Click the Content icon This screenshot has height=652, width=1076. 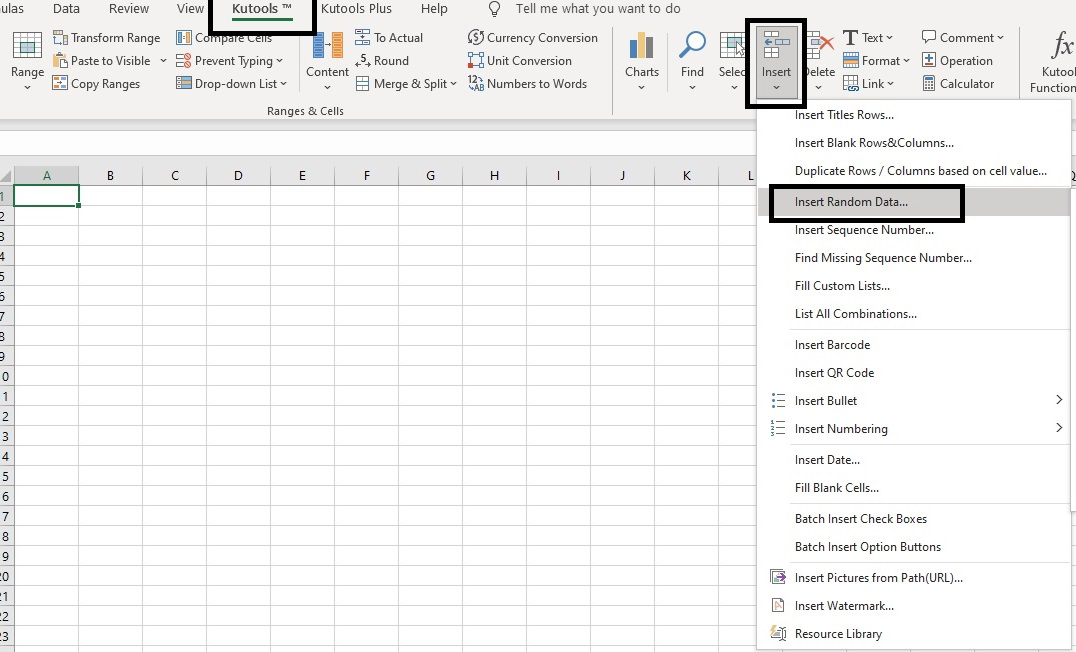point(327,45)
